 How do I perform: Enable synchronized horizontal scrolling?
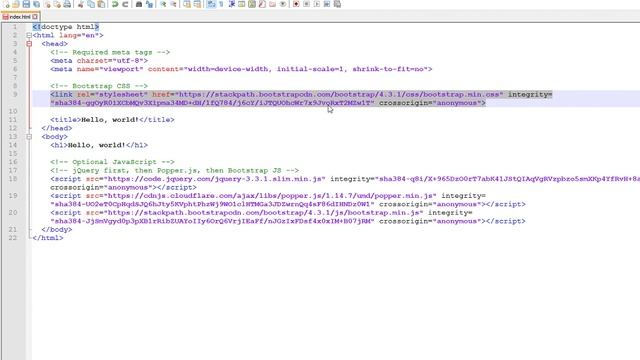pyautogui.click(x=197, y=4)
